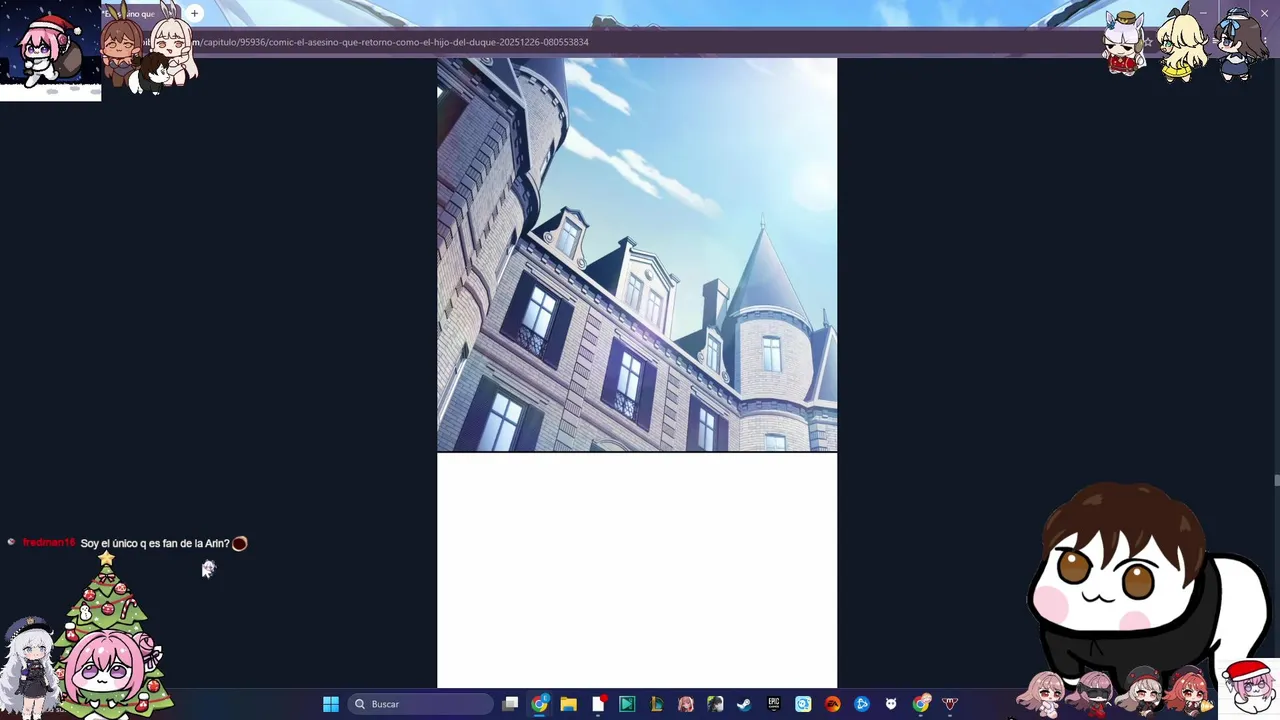Open the pink-haired anime character taskbar app
The width and height of the screenshot is (1280, 720).
pos(685,704)
